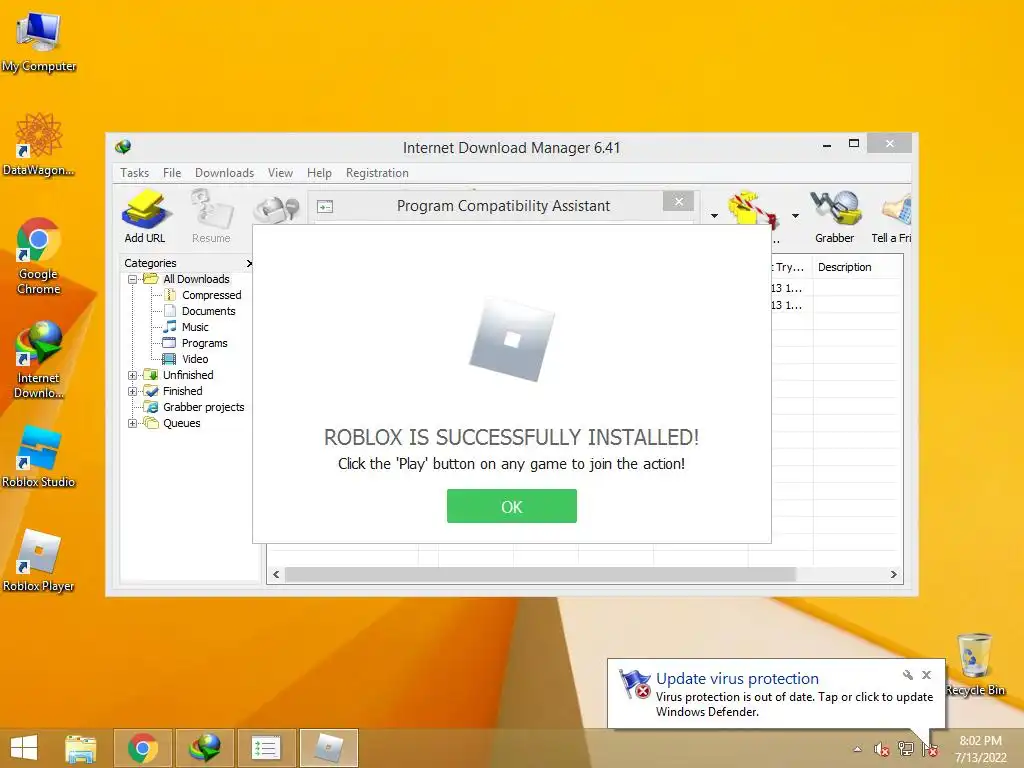The height and width of the screenshot is (768, 1024).
Task: Click the list-style taskbar app icon
Action: [266, 748]
